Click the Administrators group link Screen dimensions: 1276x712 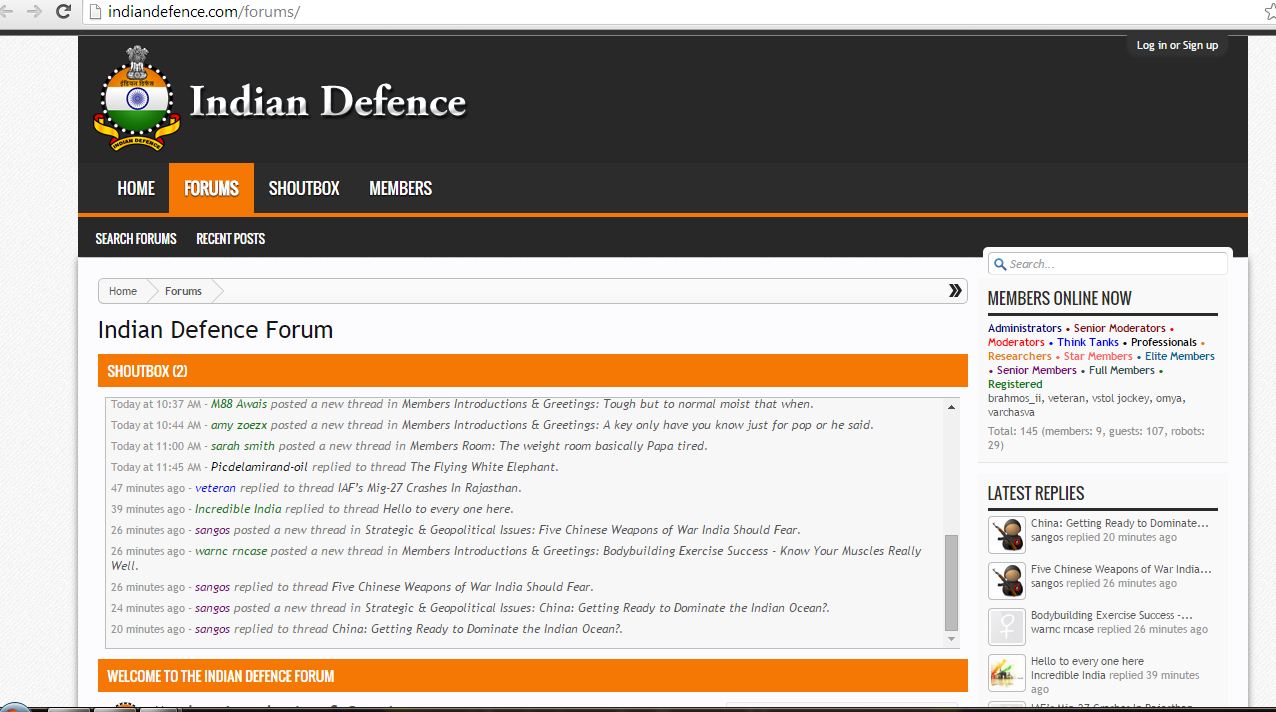(x=1024, y=328)
